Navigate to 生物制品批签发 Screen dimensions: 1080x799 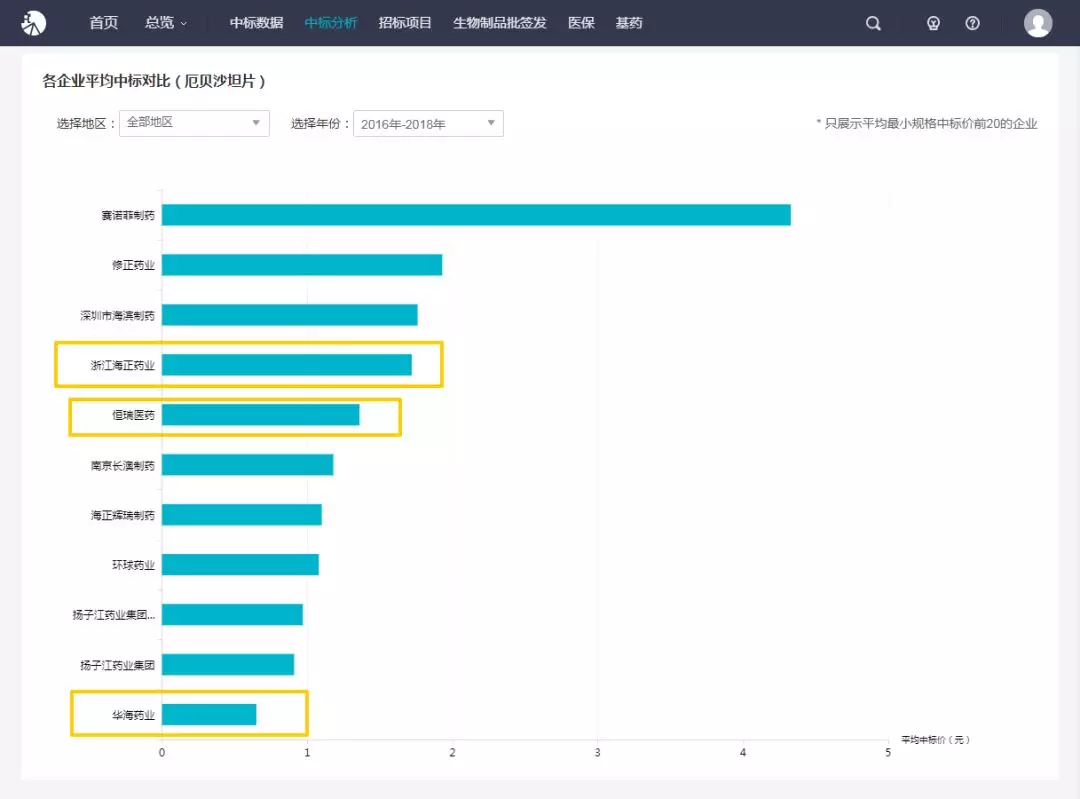tap(499, 23)
